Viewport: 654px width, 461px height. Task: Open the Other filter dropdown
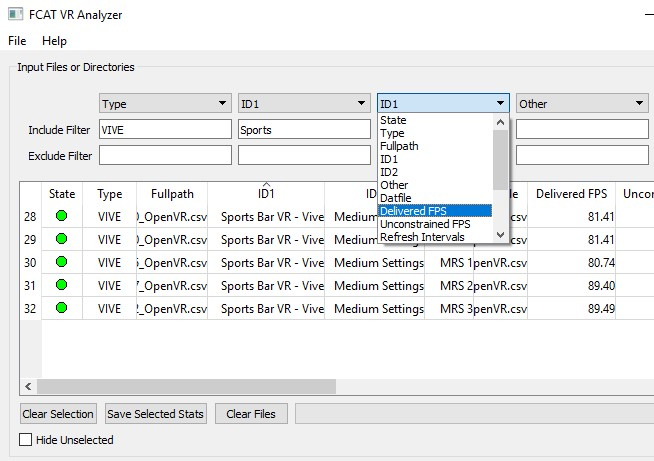coord(582,104)
